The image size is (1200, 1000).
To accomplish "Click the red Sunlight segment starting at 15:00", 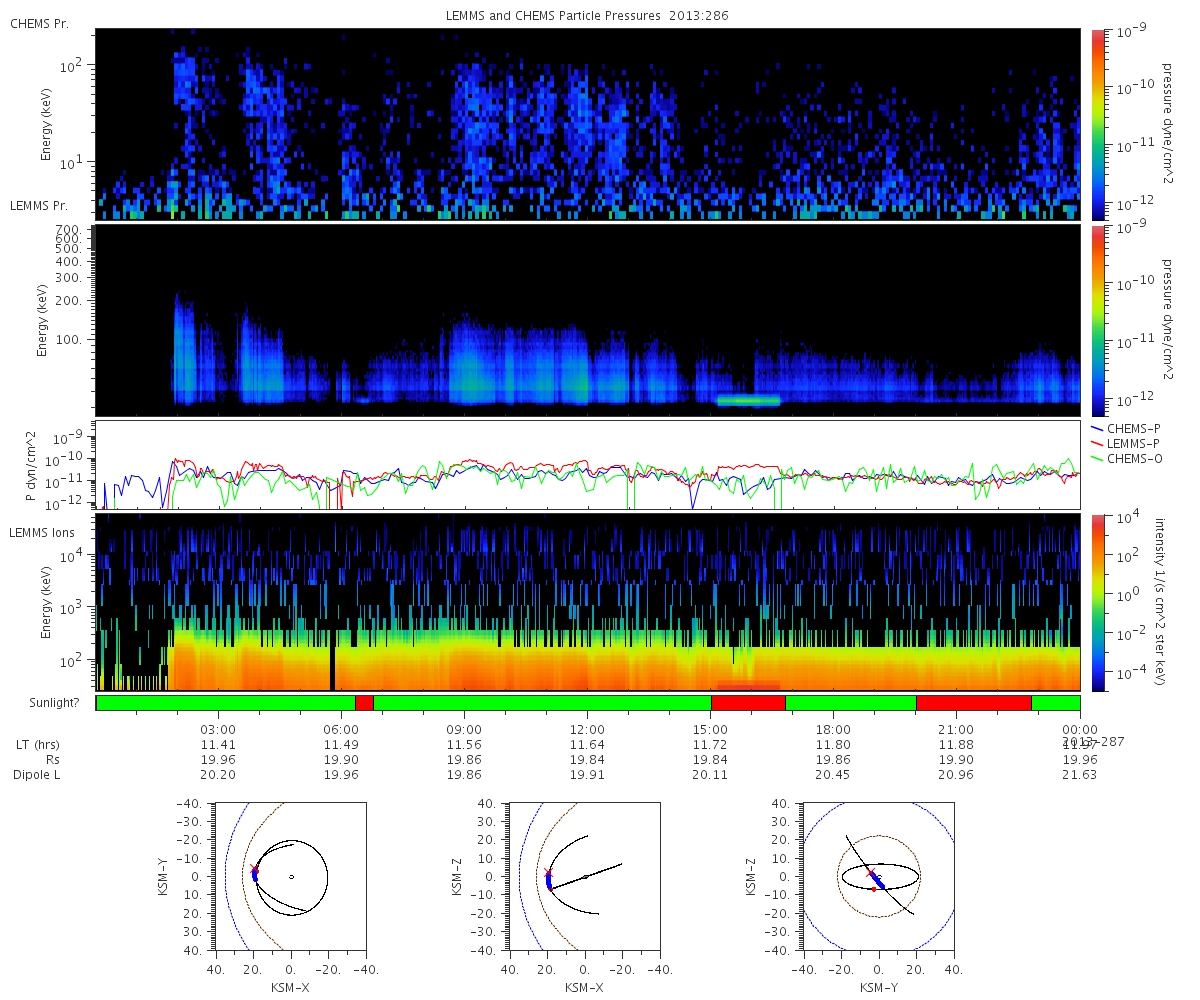I will click(748, 703).
